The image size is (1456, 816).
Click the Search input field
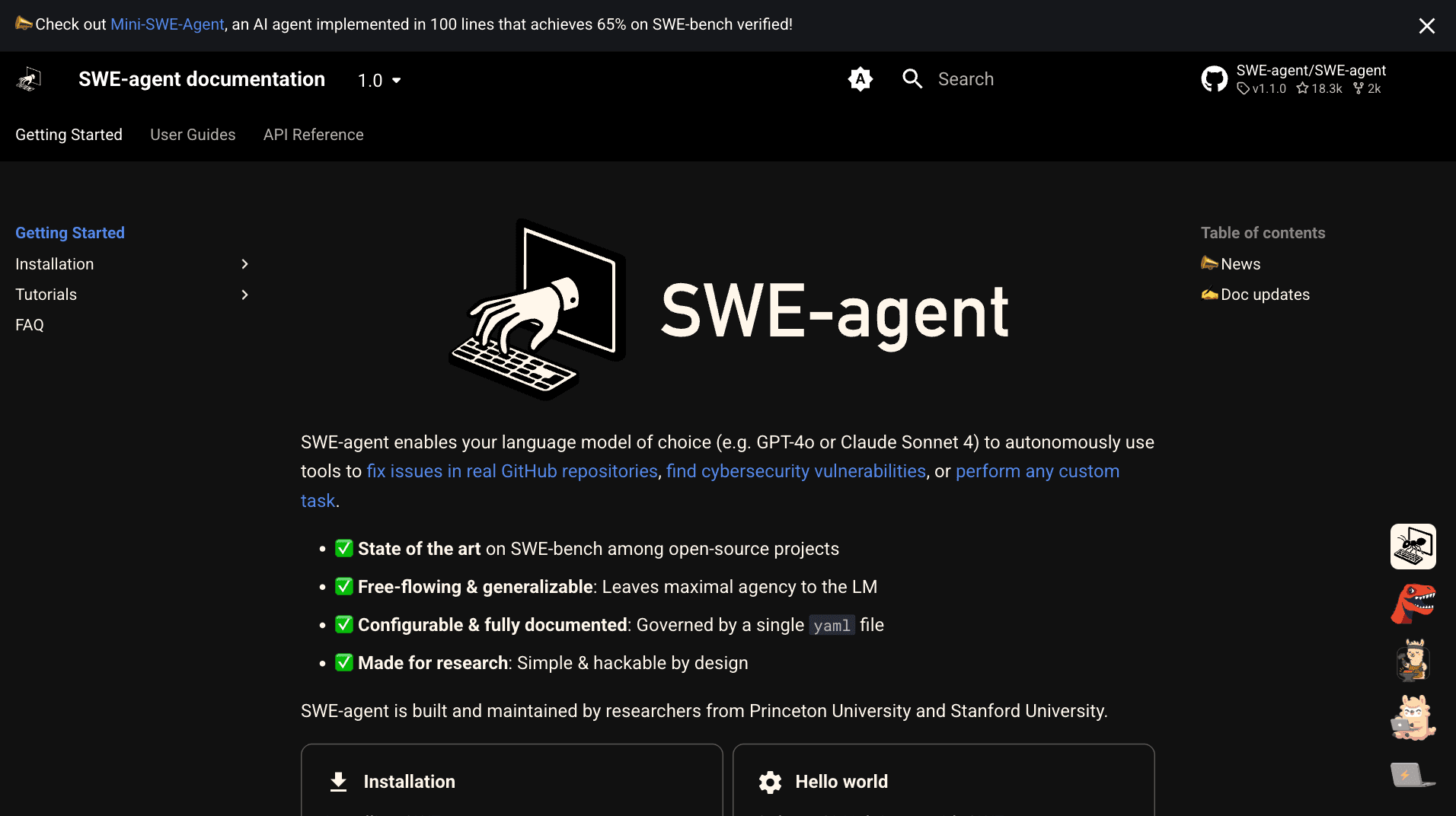click(x=1028, y=78)
